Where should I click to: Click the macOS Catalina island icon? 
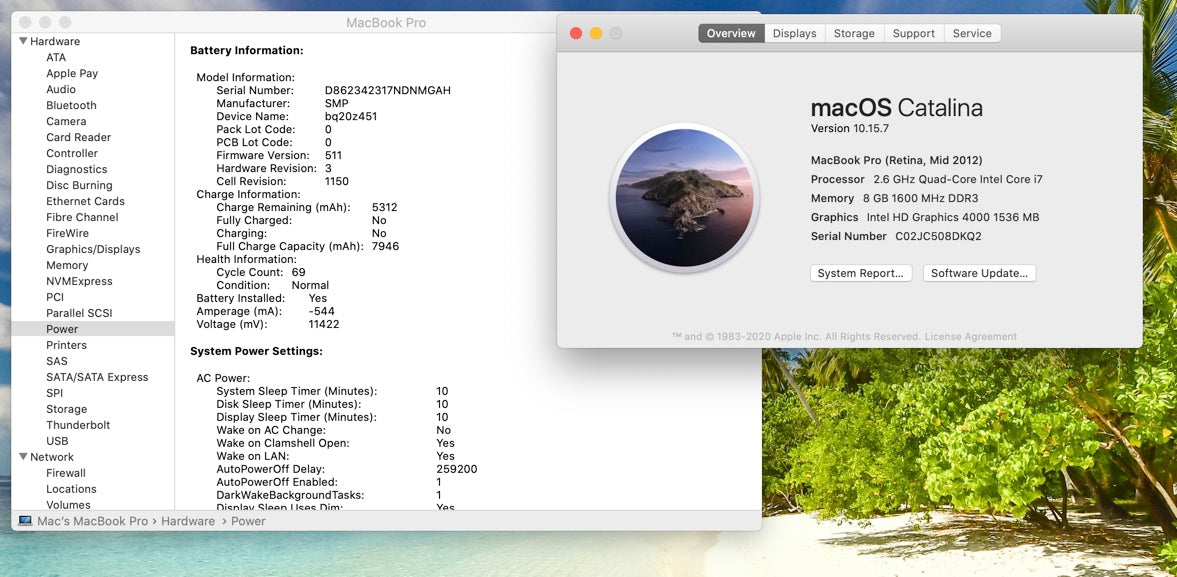[x=685, y=198]
